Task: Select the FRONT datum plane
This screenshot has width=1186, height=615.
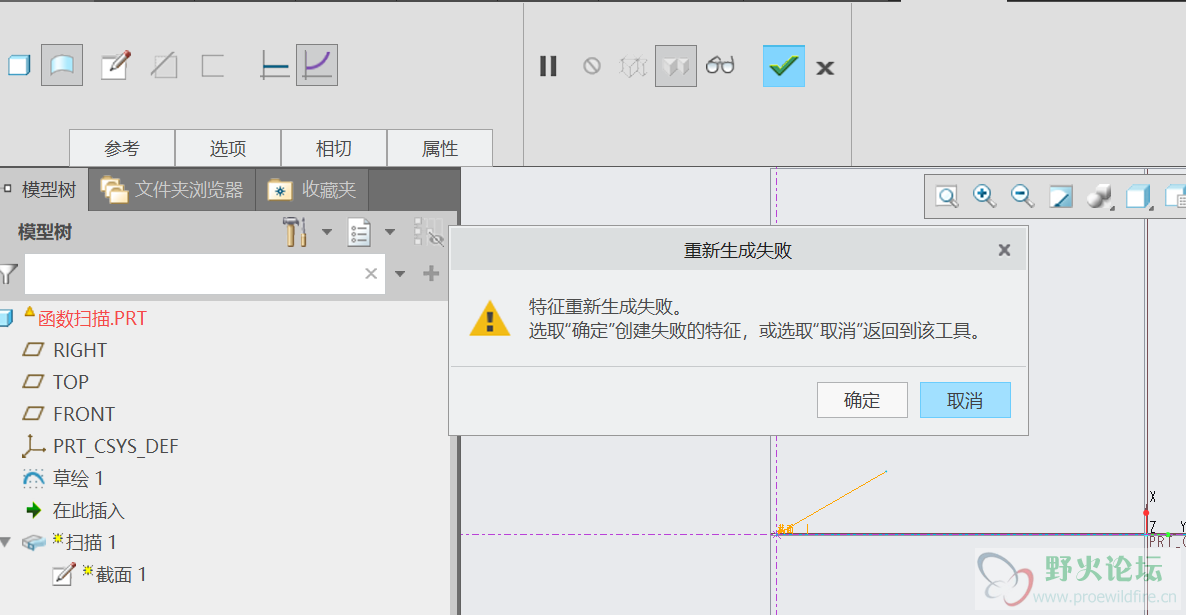Action: [83, 414]
